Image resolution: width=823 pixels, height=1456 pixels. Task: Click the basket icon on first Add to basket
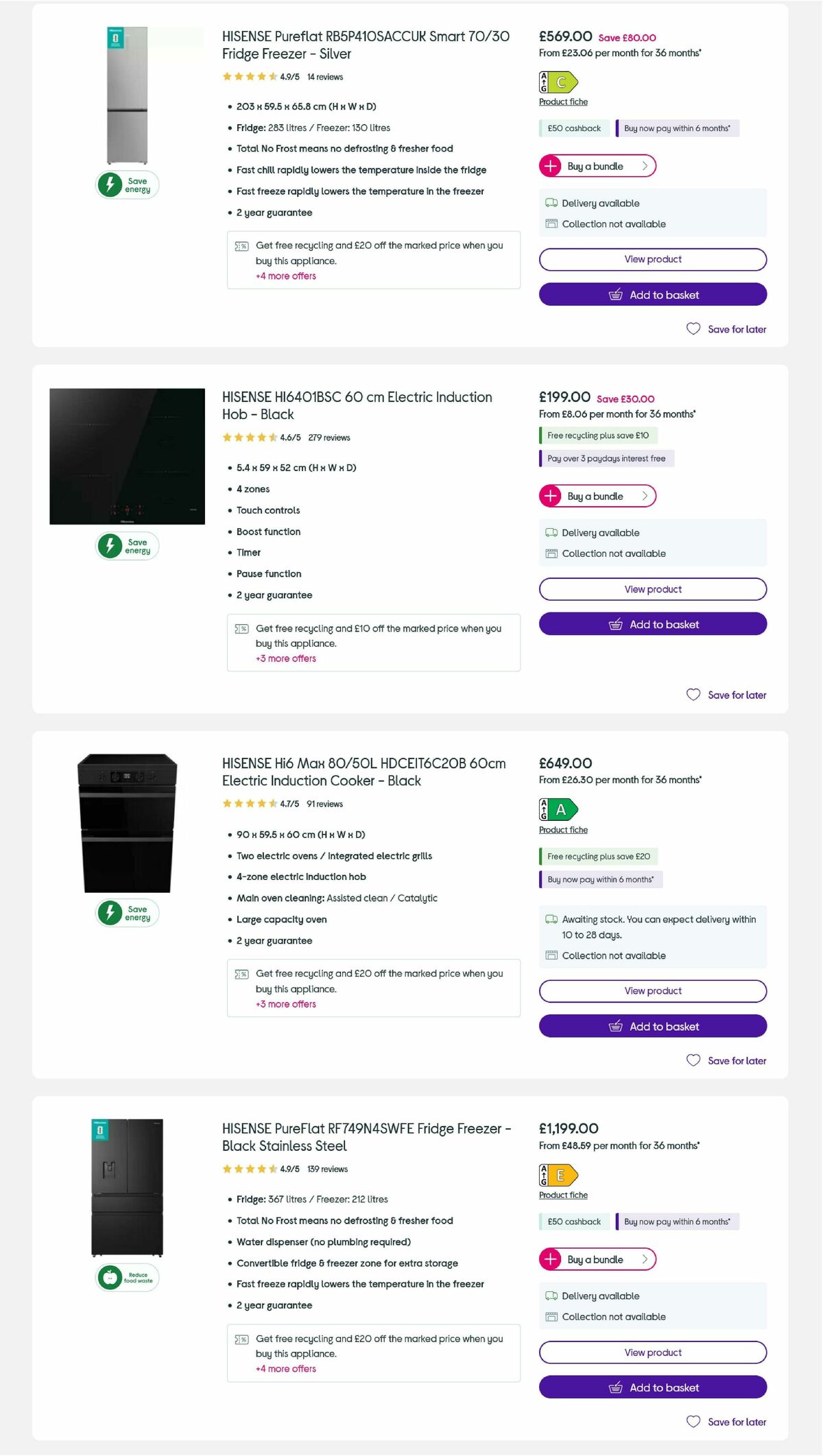click(x=617, y=294)
